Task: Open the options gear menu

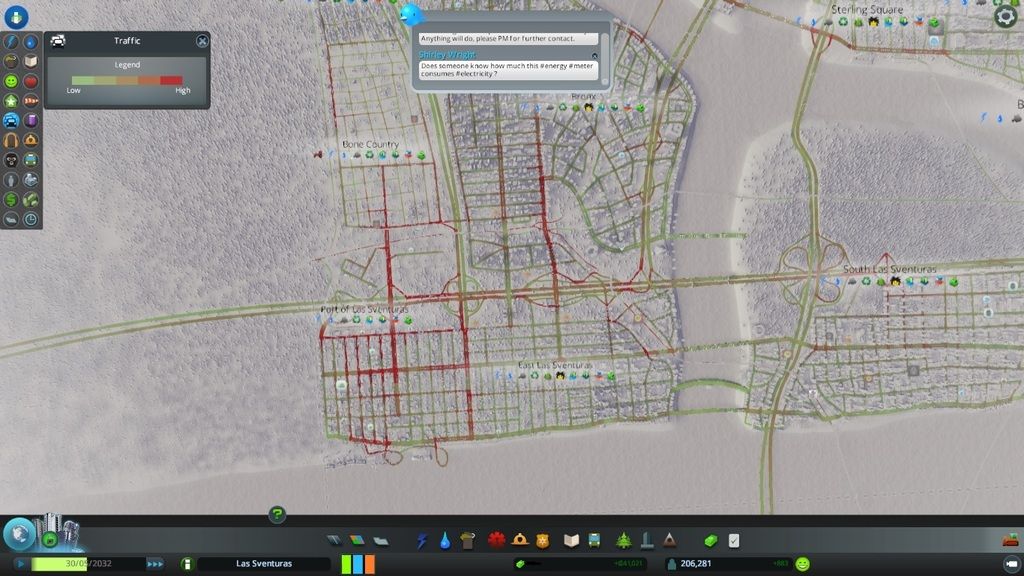Action: point(1005,16)
